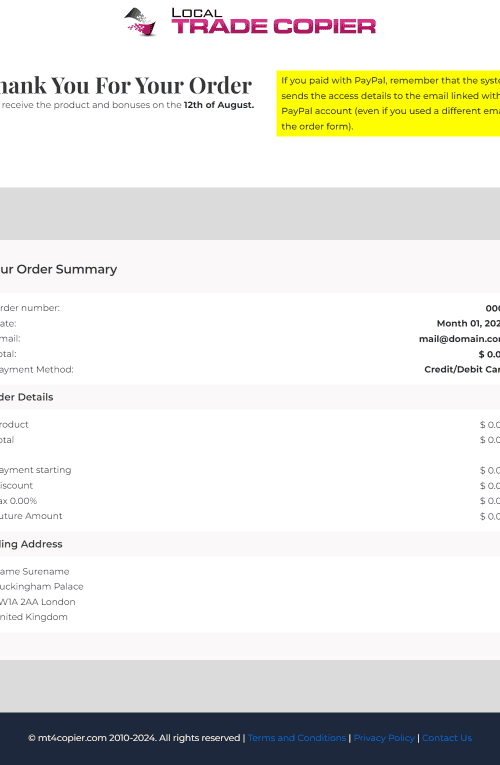Follow the Contact Us footer link
500x765 pixels.
(x=447, y=738)
